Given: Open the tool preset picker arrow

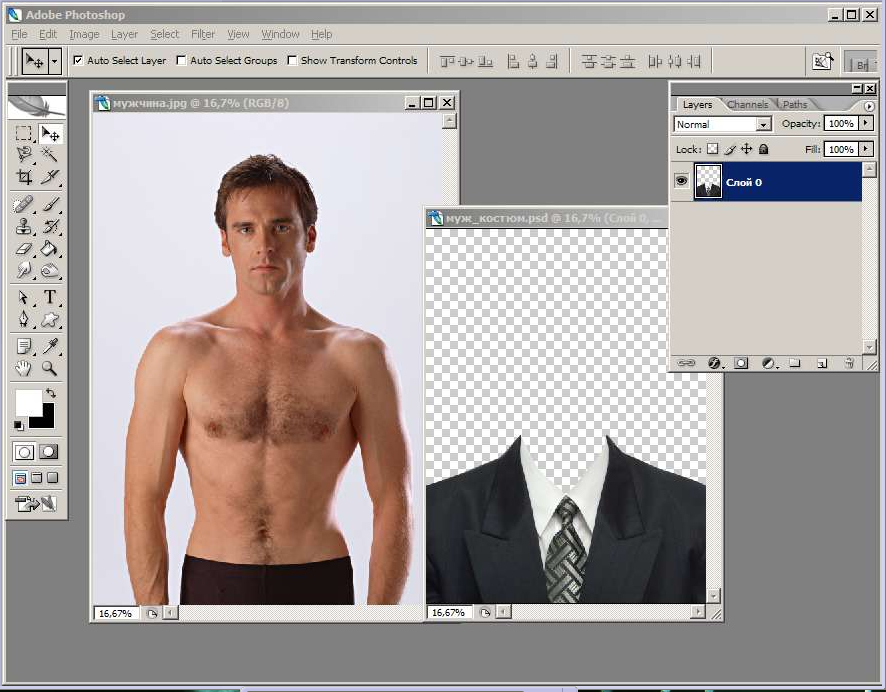Looking at the screenshot, I should (54, 60).
